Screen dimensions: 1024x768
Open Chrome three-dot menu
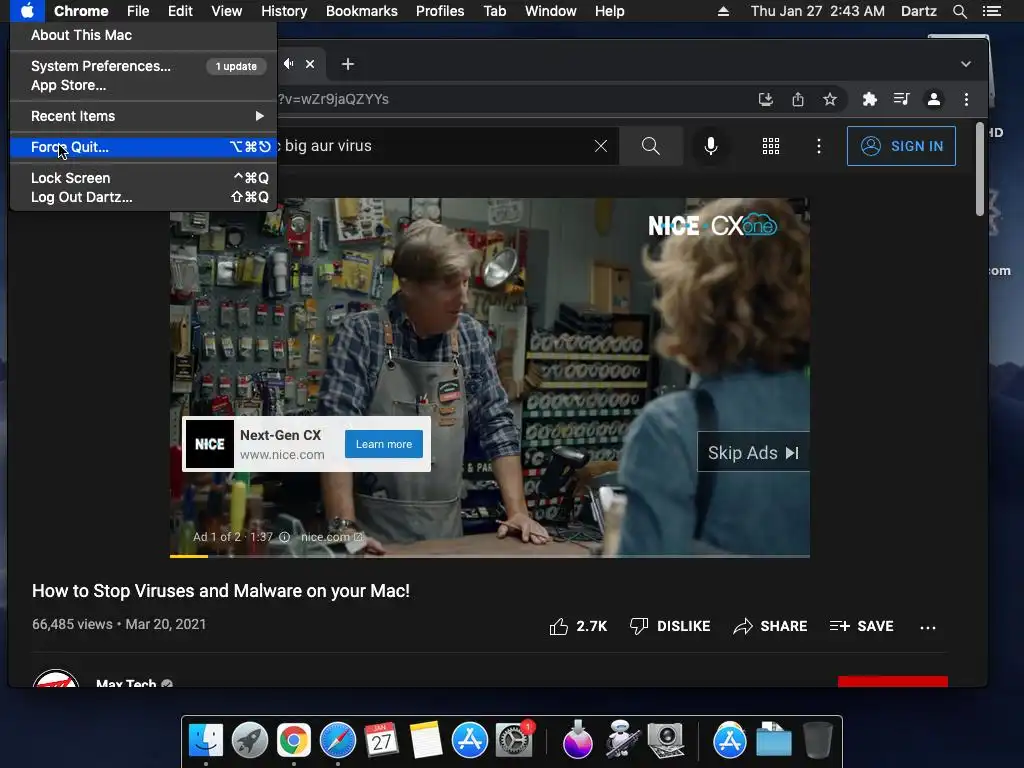click(967, 99)
